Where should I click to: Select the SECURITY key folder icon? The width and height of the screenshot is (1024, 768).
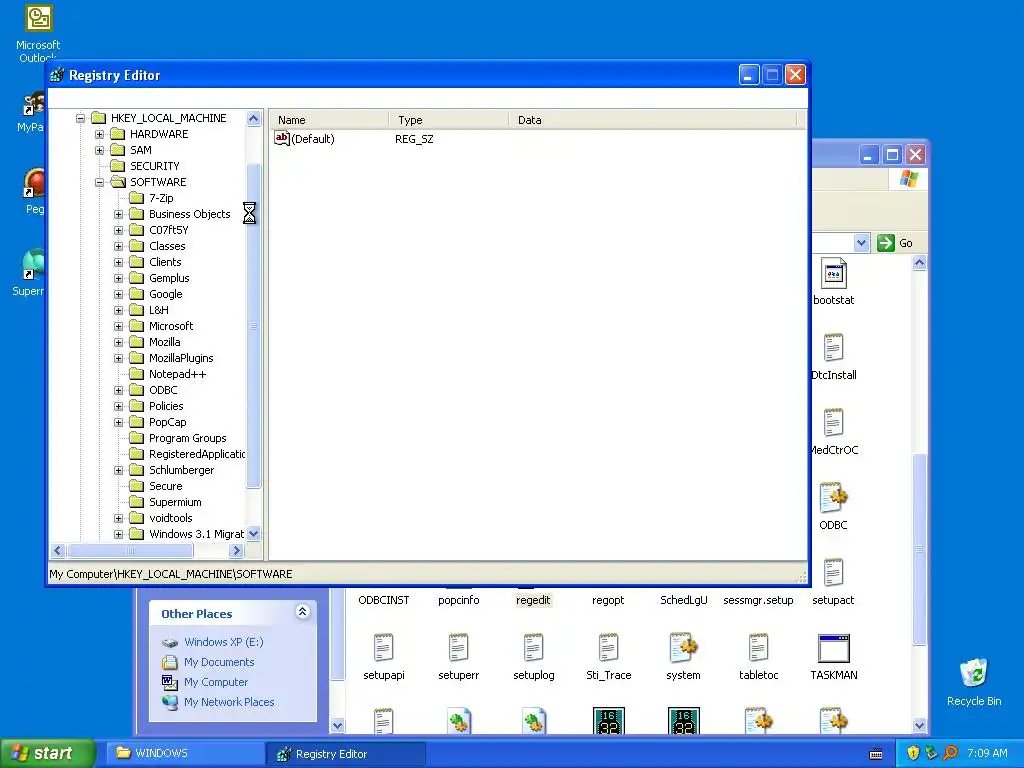[x=118, y=166]
